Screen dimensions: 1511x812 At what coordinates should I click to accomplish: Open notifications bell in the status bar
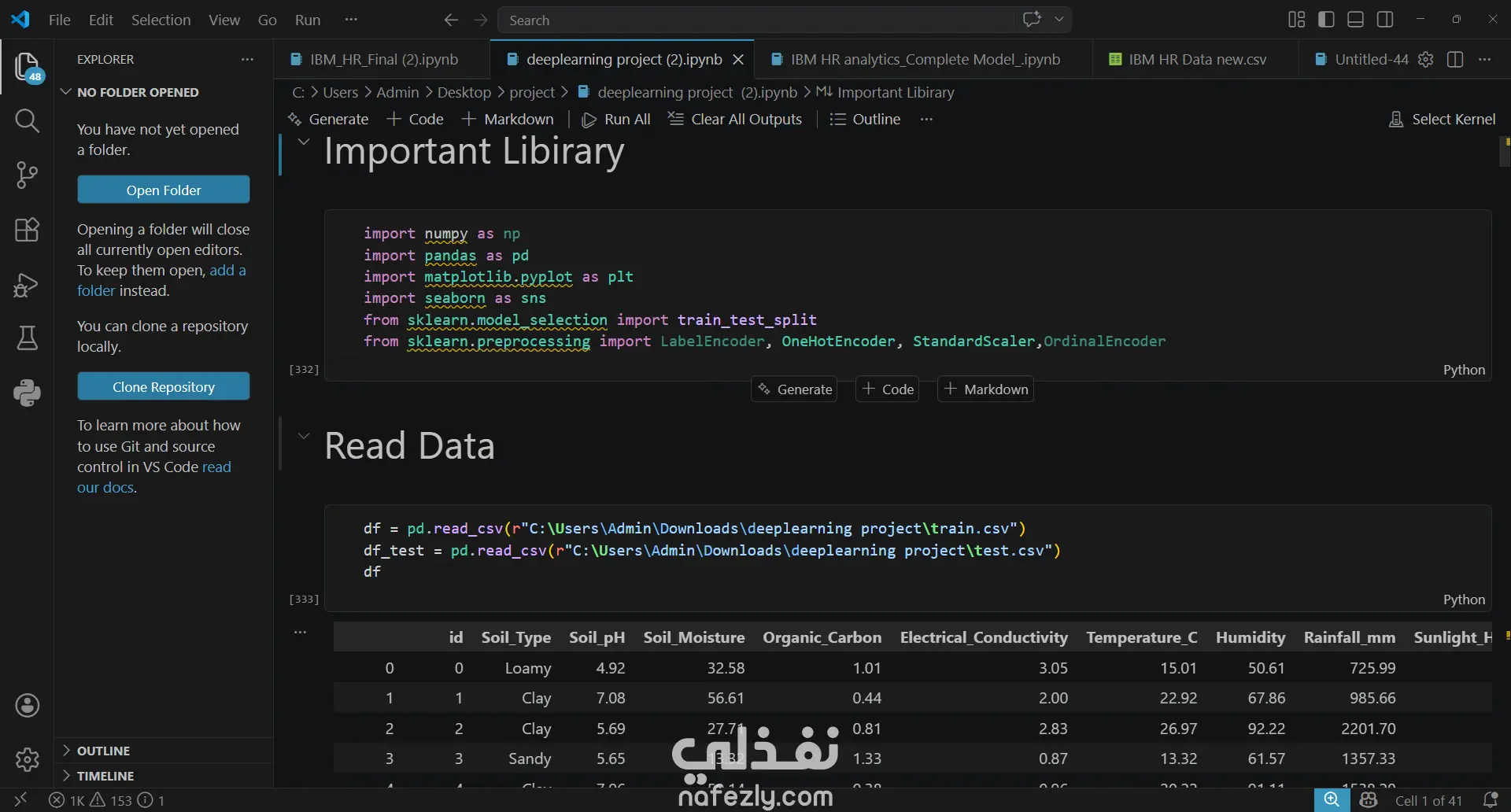coord(1490,800)
